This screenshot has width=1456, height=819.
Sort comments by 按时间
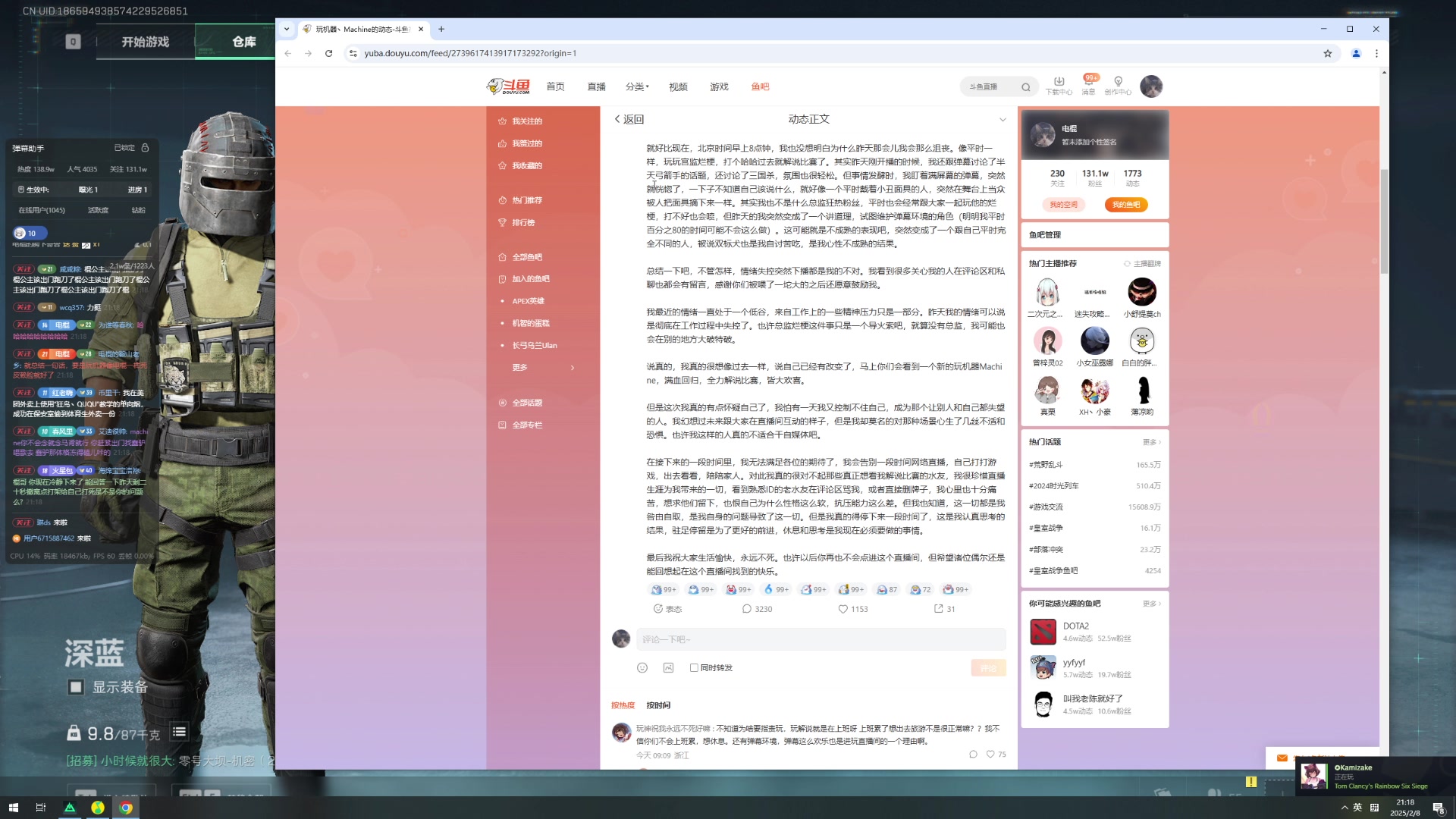pyautogui.click(x=657, y=704)
